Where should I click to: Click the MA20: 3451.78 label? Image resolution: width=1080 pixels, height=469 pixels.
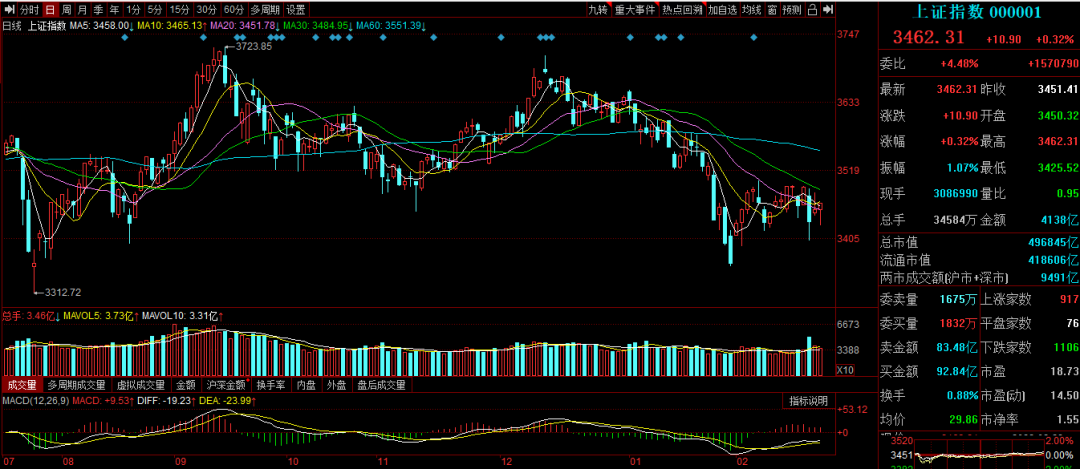pos(245,26)
